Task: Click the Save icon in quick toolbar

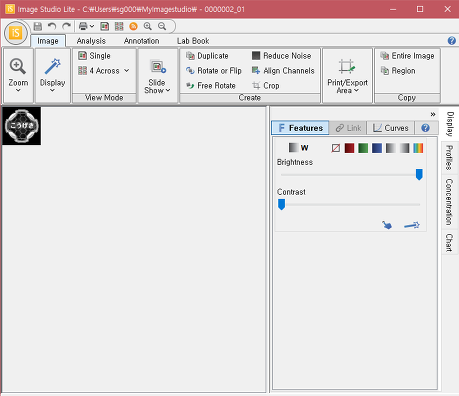Action: (38, 26)
